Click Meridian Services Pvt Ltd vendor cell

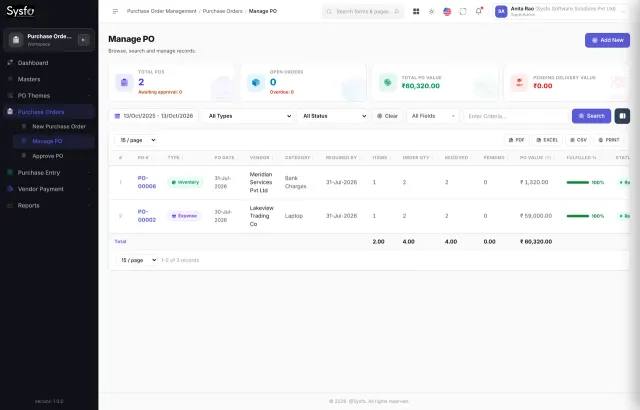click(x=261, y=182)
